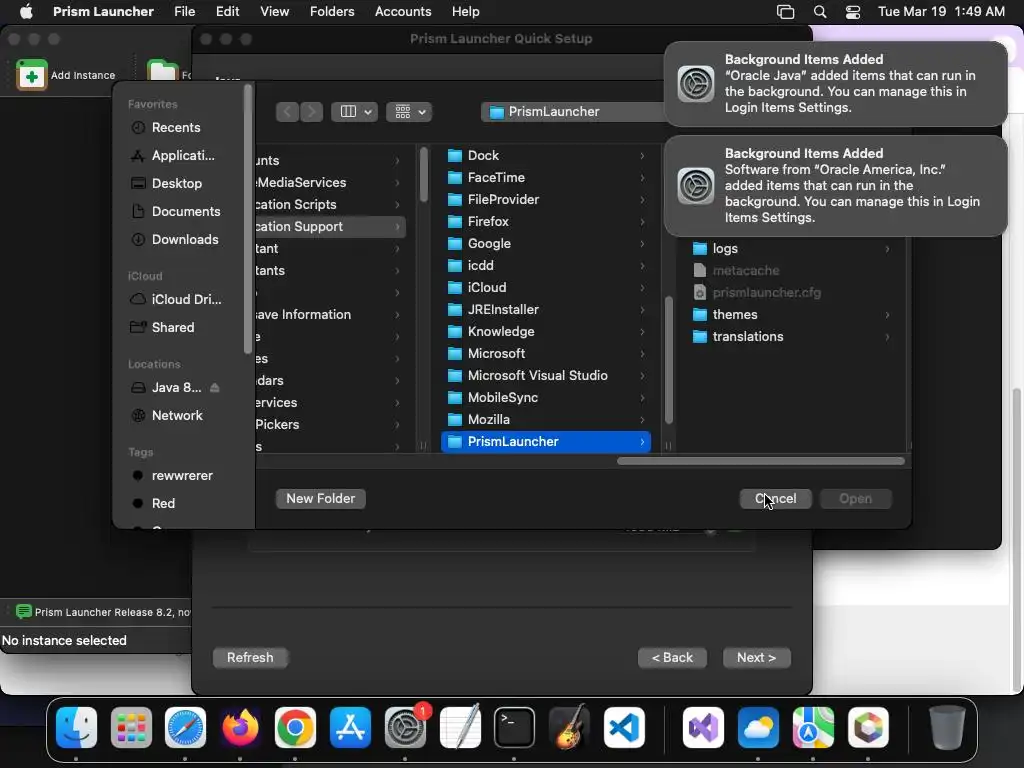Expand the JREInstaller folder chevron

point(642,310)
